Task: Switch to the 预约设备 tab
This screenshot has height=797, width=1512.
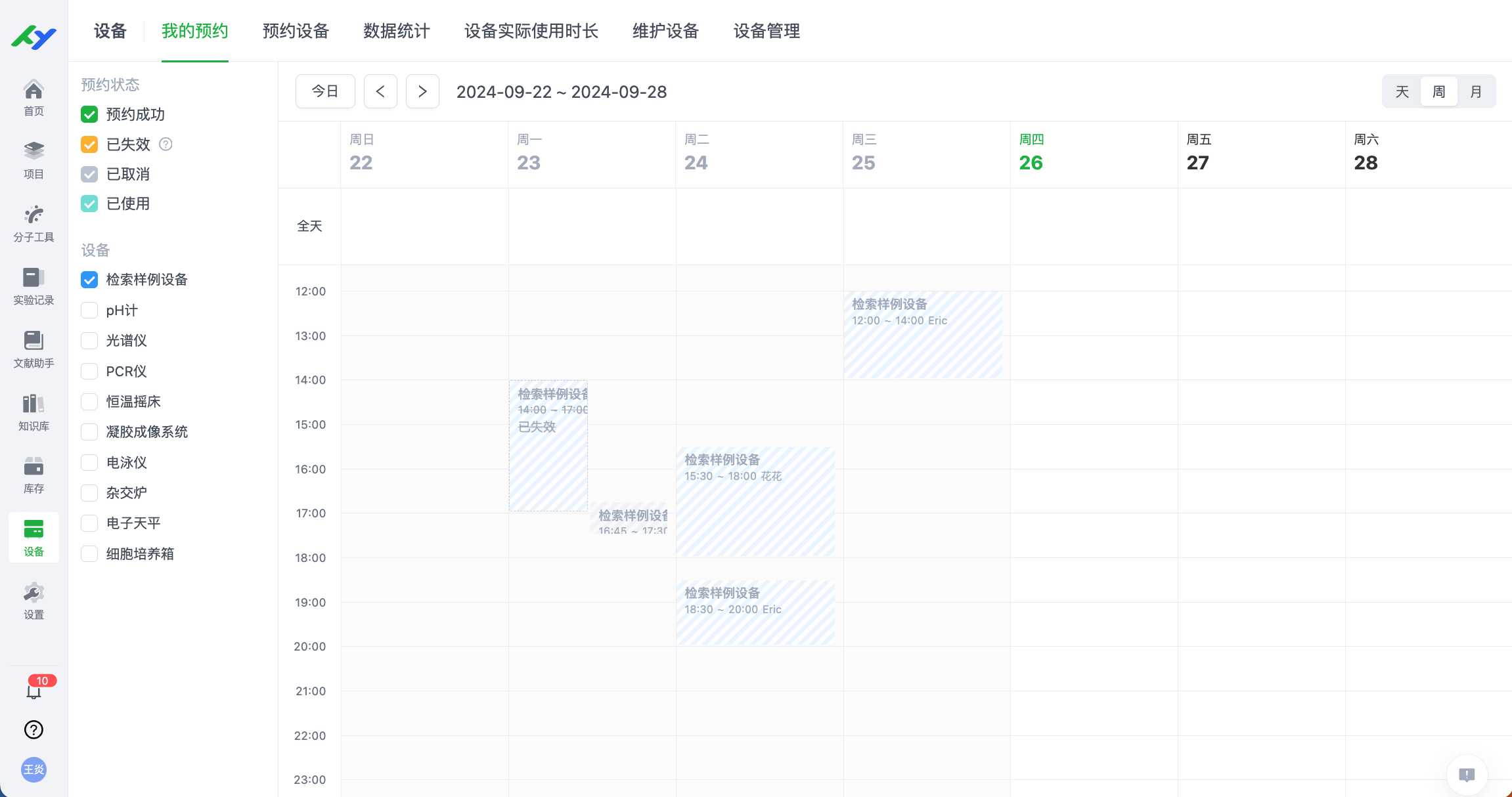Action: [x=296, y=31]
